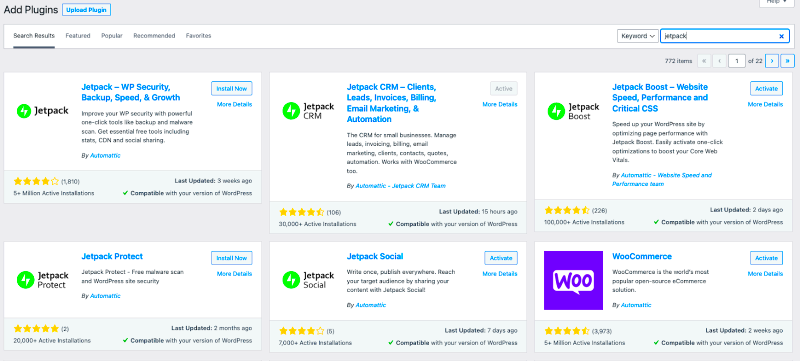The width and height of the screenshot is (800, 361).
Task: Activate the Jetpack Social plugin
Action: (x=501, y=257)
